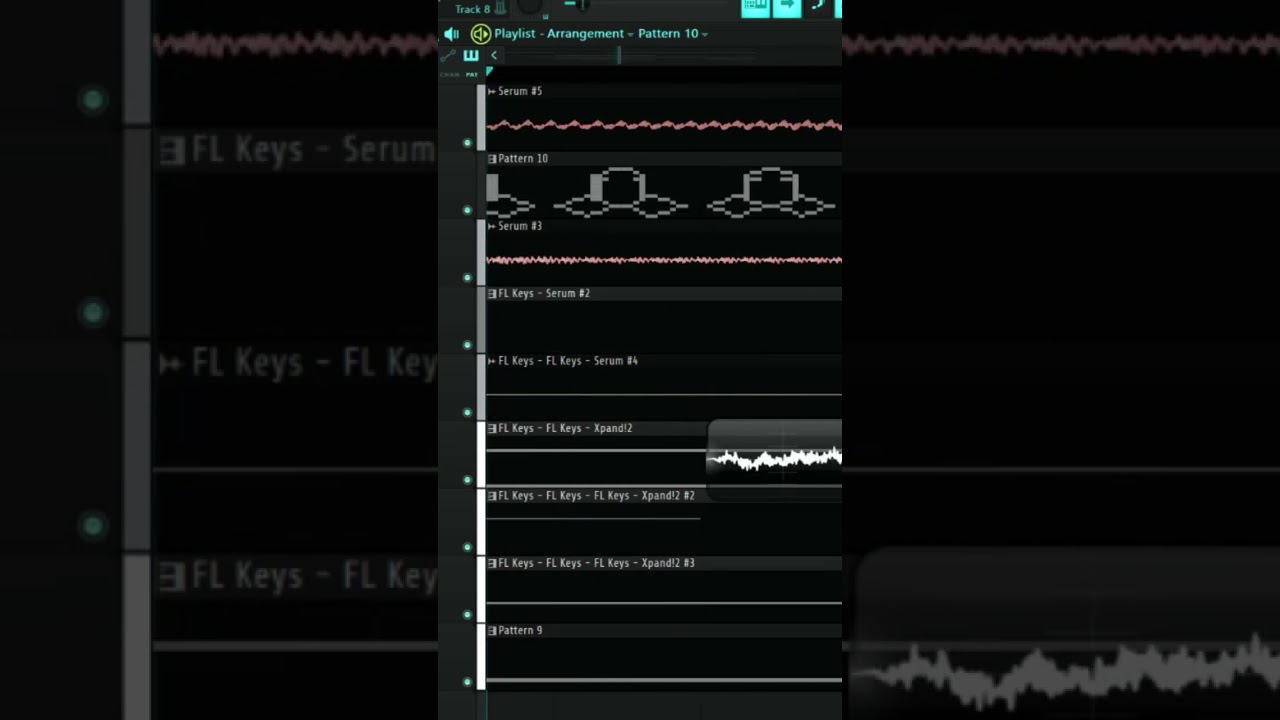
Task: Click the pattern icon before first Xpand!2 clip
Action: click(492, 428)
